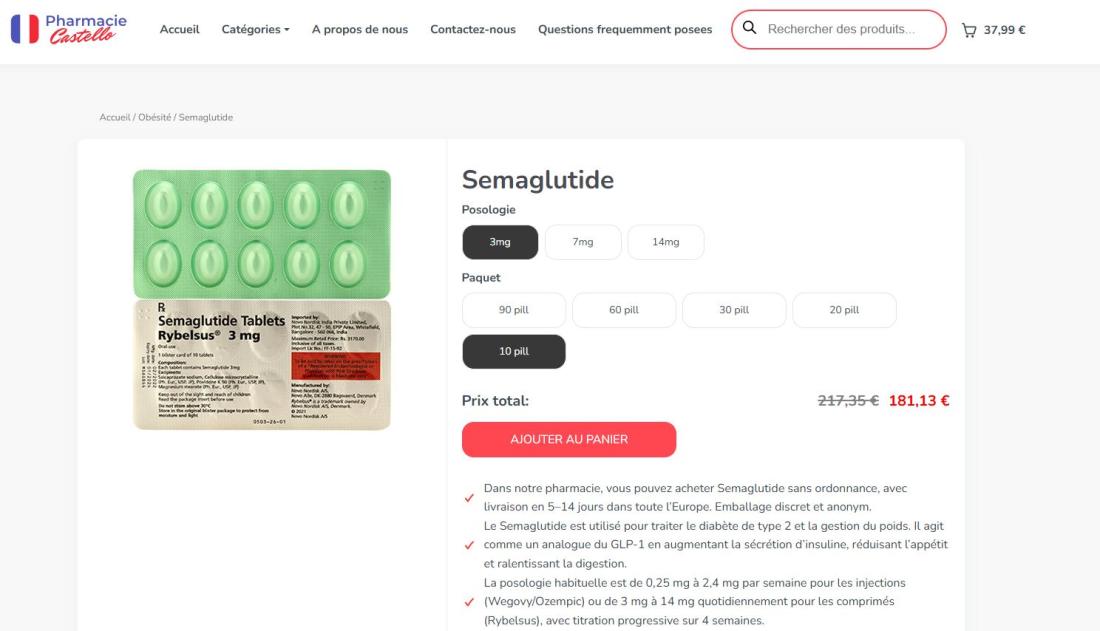Open the A propos de nous page
The height and width of the screenshot is (631, 1100).
[x=360, y=29]
